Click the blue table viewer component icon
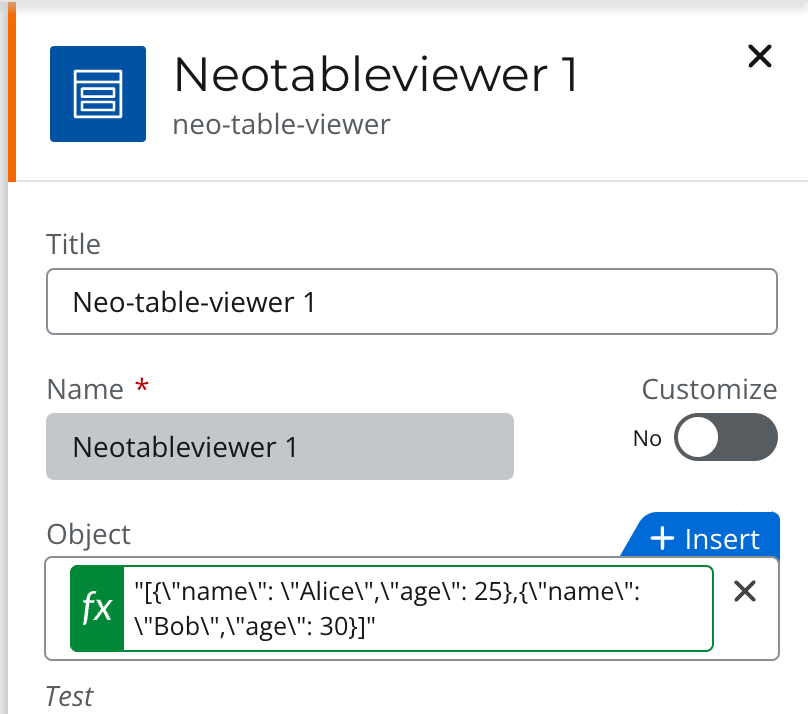808x714 pixels. coord(98,94)
